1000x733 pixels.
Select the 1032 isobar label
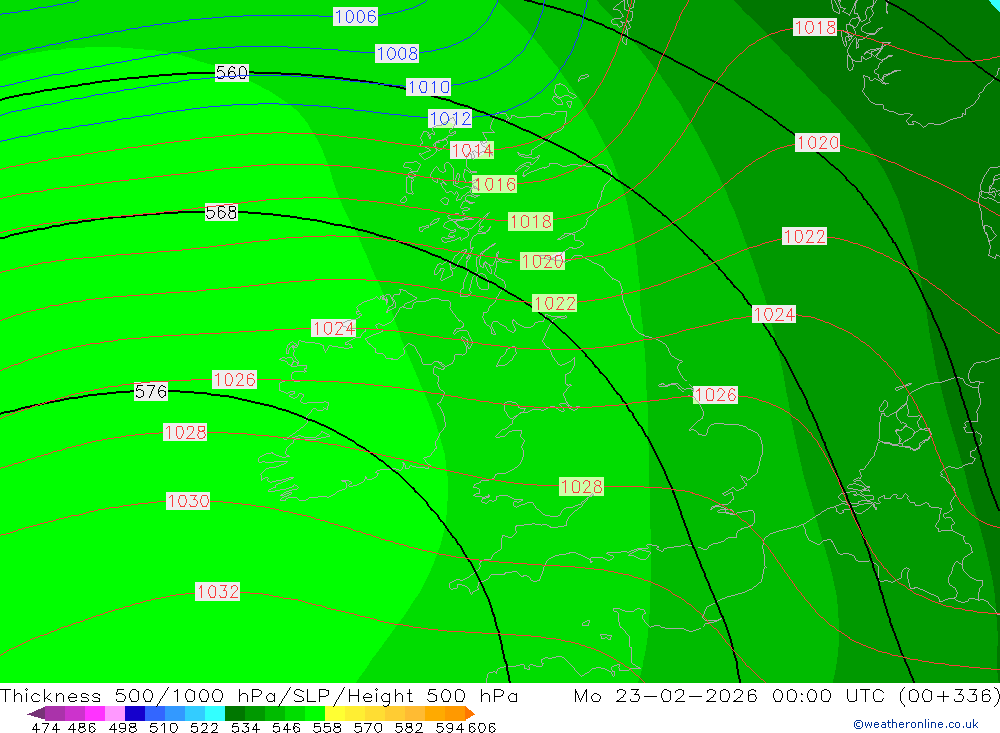pyautogui.click(x=217, y=591)
